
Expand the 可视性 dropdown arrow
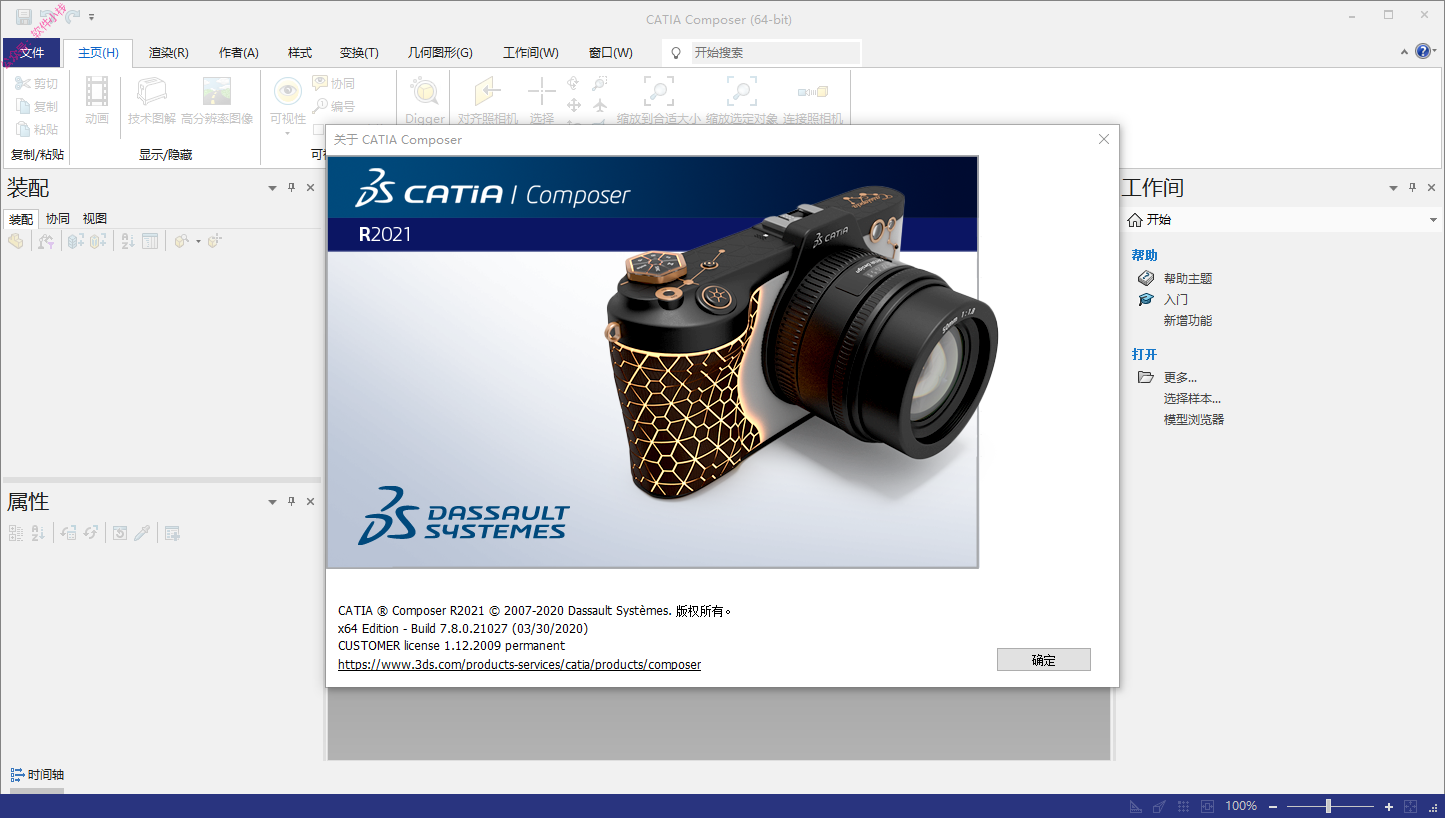[x=288, y=132]
